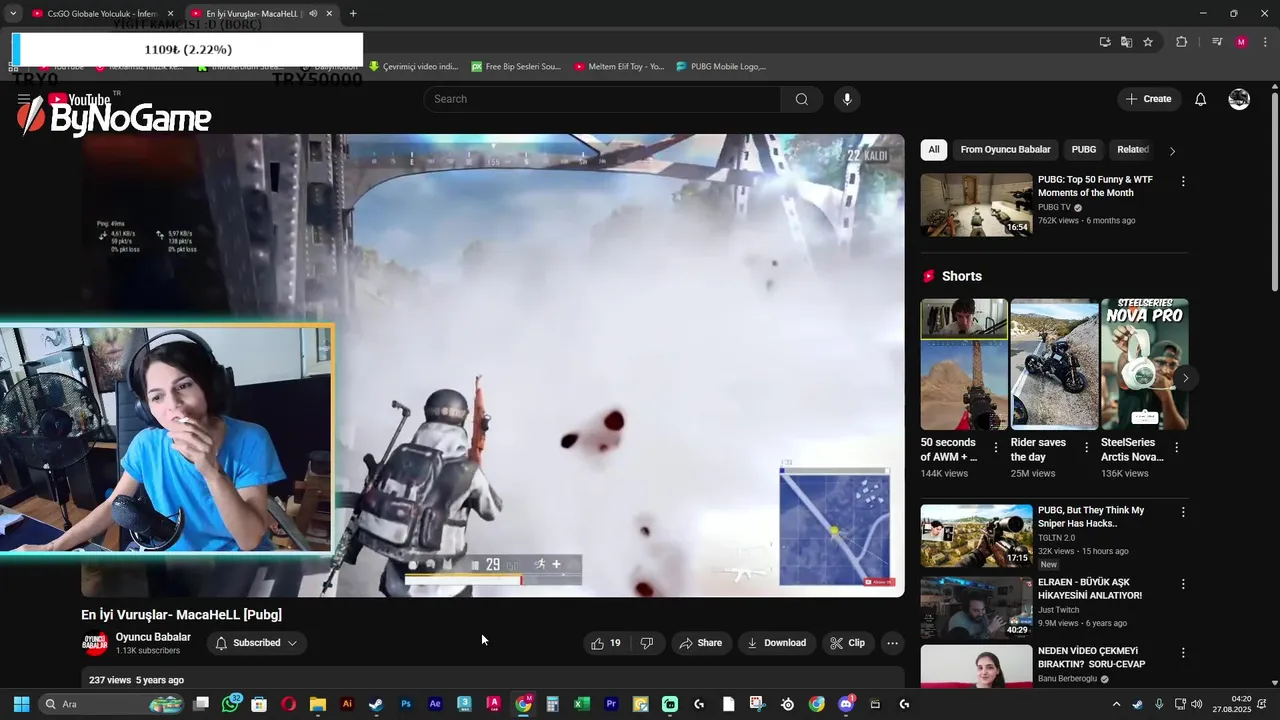Open Premiere Pro from the taskbar
Image resolution: width=1280 pixels, height=720 pixels.
[611, 704]
